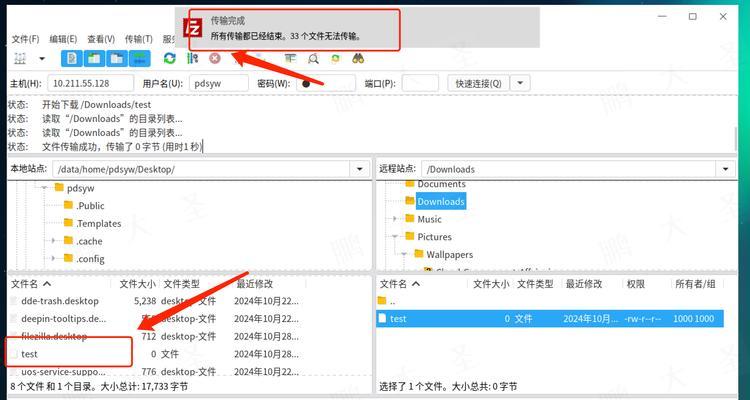
Task: Select the .config folder in local tree
Action: coord(90,259)
